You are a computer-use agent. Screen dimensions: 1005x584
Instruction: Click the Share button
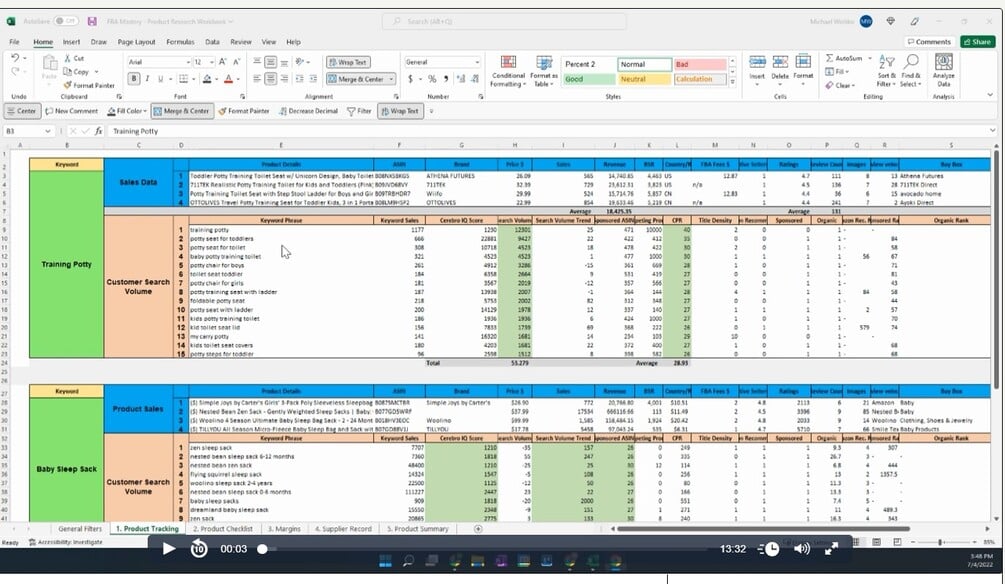[x=977, y=42]
